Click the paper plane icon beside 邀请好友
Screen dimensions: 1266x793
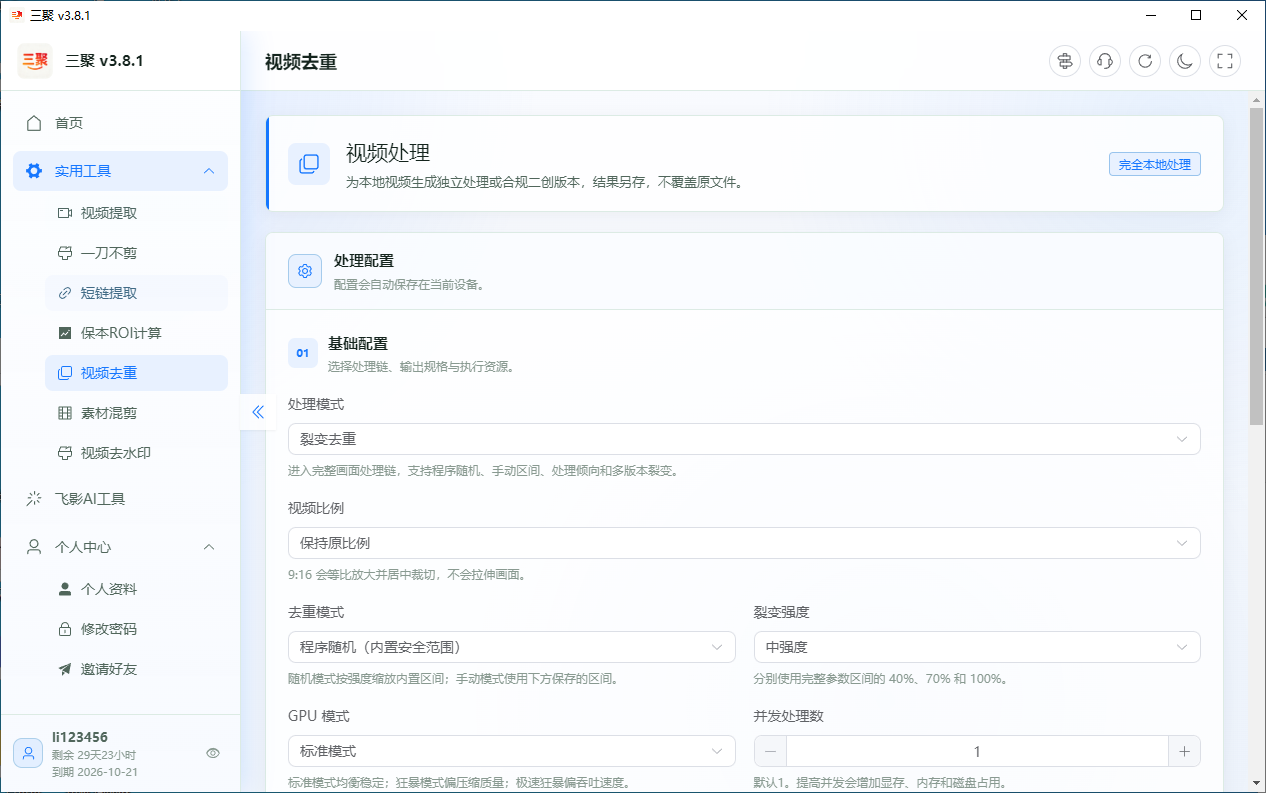point(65,669)
